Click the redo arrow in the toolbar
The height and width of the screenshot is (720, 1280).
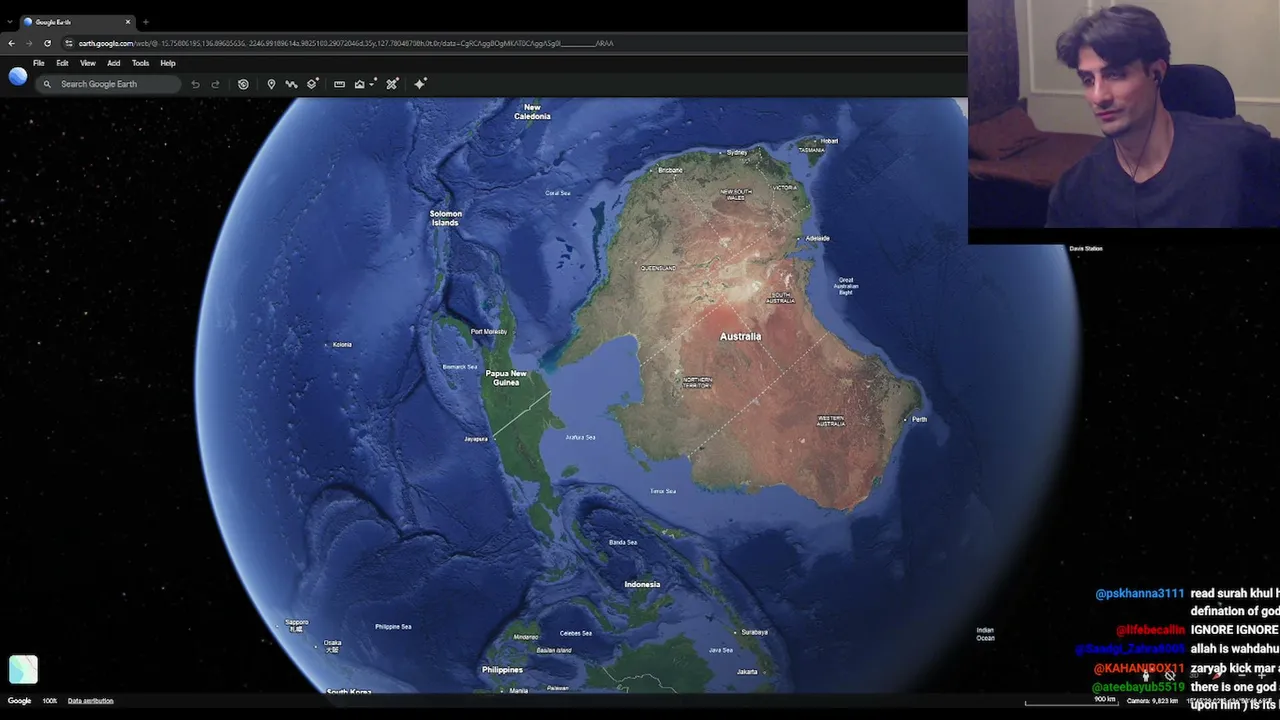point(215,84)
